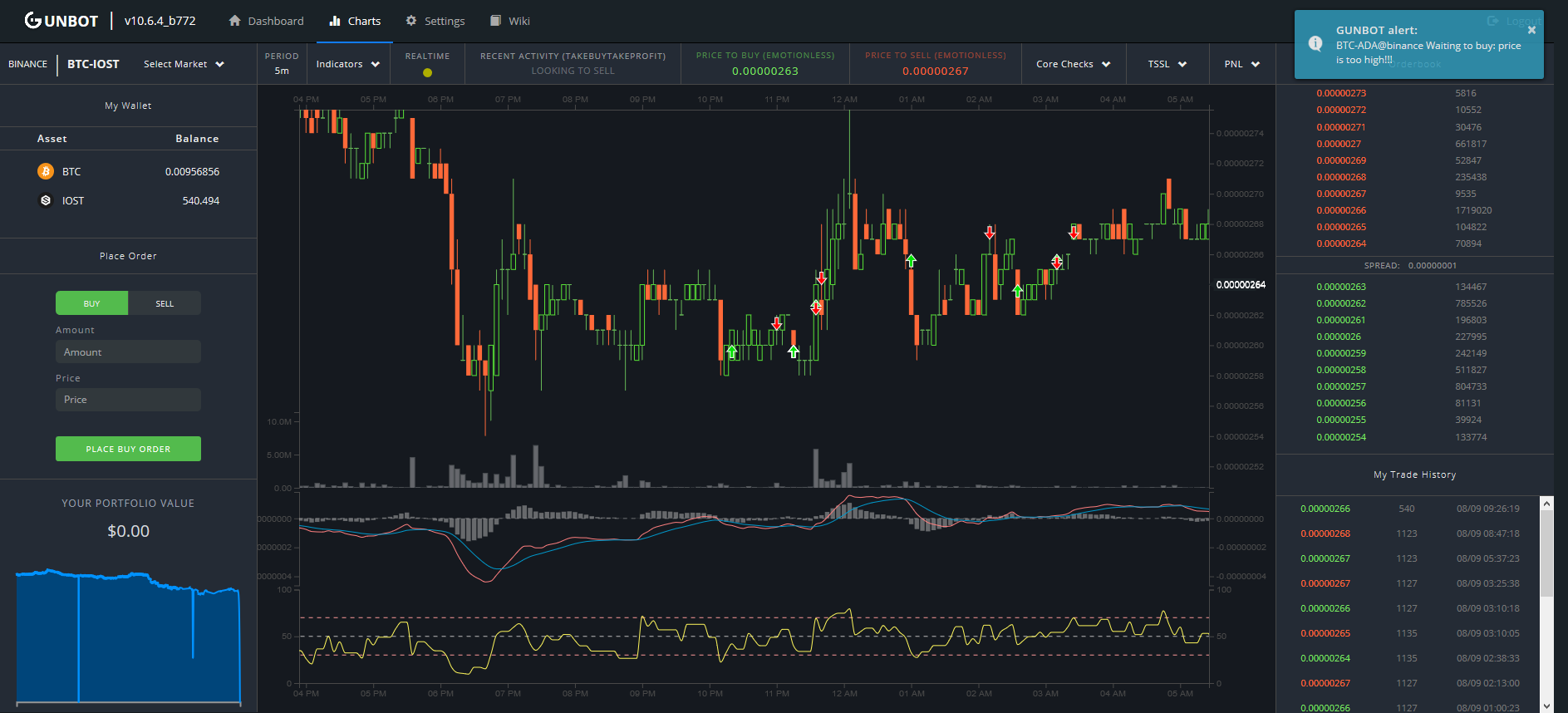The image size is (1568, 713).
Task: Open the Settings page
Action: [x=435, y=21]
